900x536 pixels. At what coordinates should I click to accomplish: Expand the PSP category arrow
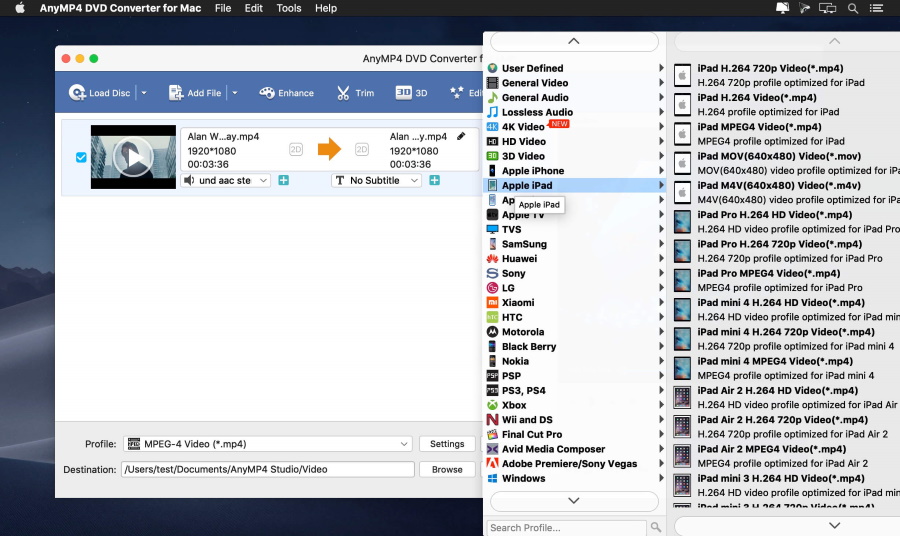coord(661,375)
